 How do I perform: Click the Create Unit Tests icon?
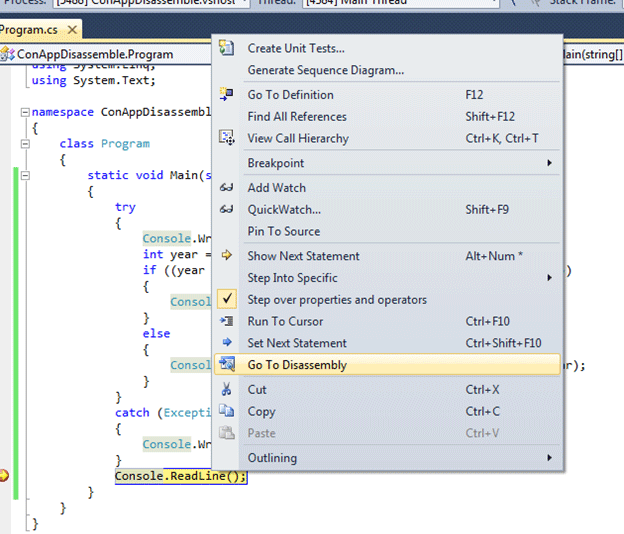(226, 48)
